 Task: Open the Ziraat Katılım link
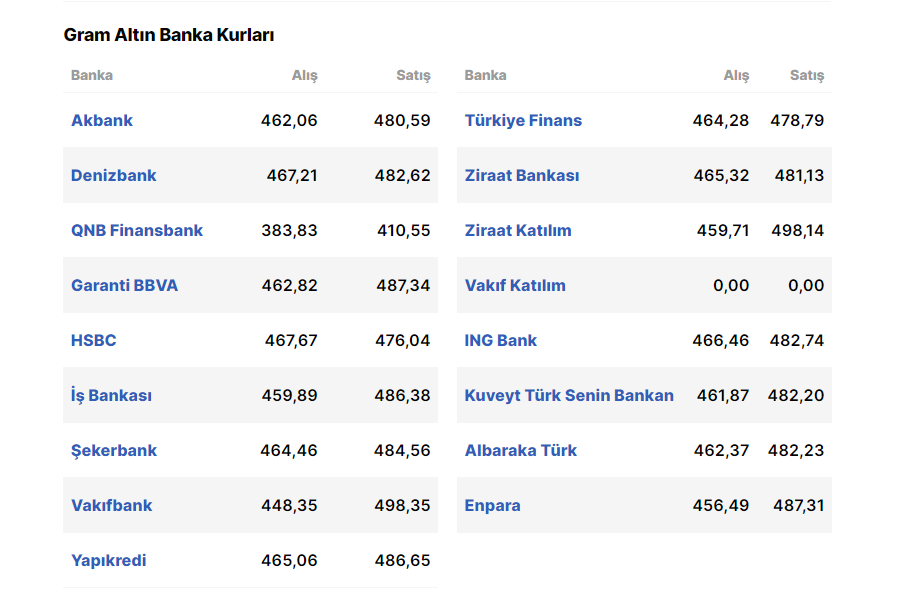tap(518, 230)
